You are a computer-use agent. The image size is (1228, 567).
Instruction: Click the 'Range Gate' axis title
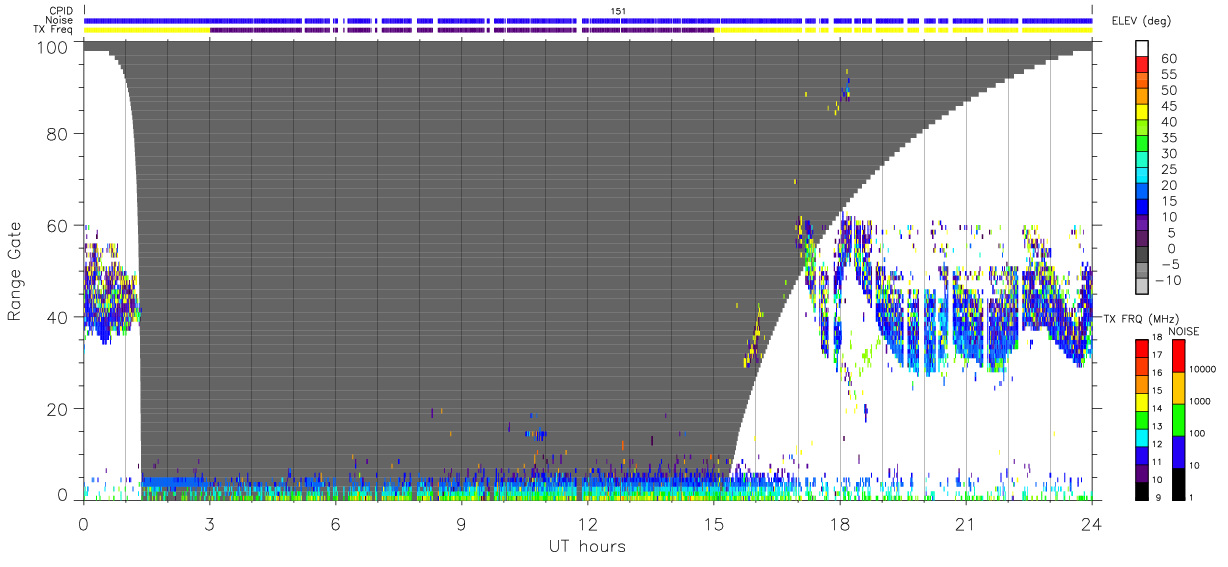pos(14,272)
